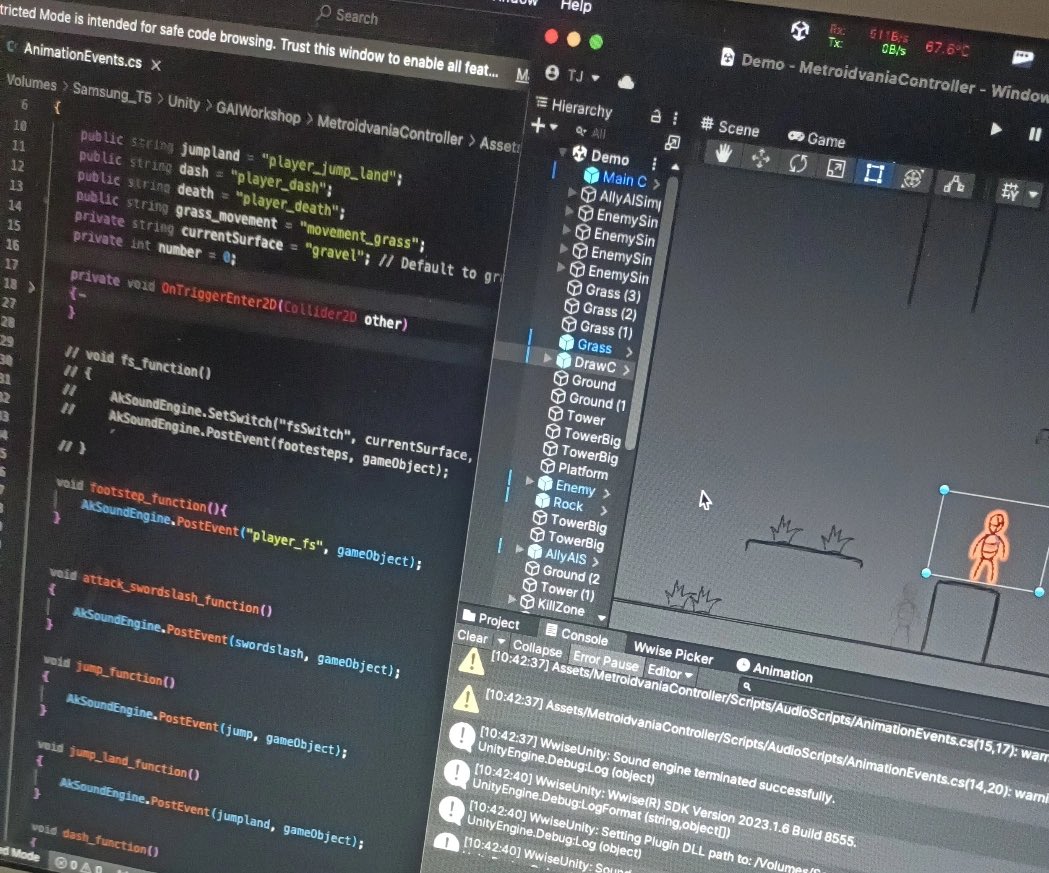Select the Hand view tool

point(723,155)
